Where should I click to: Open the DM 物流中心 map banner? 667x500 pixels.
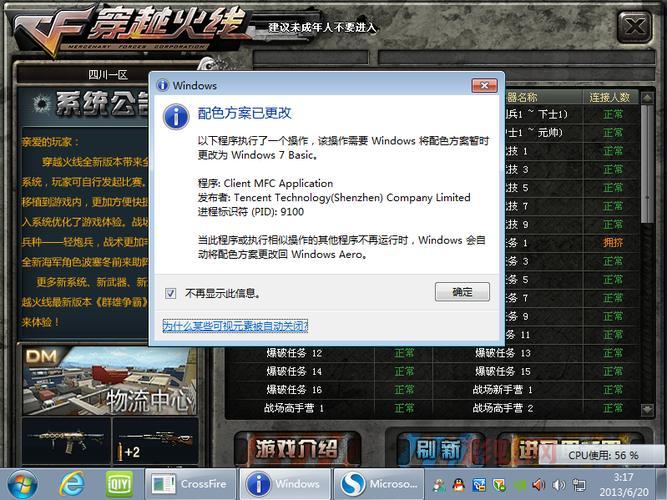tap(109, 380)
